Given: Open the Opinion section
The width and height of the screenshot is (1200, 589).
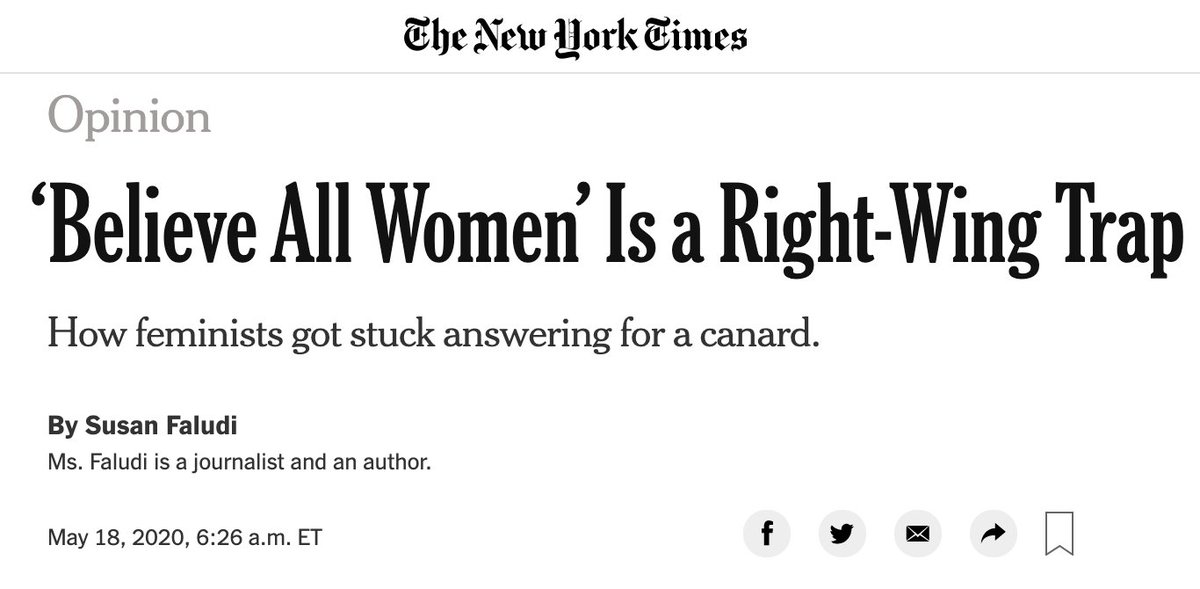Looking at the screenshot, I should point(129,116).
